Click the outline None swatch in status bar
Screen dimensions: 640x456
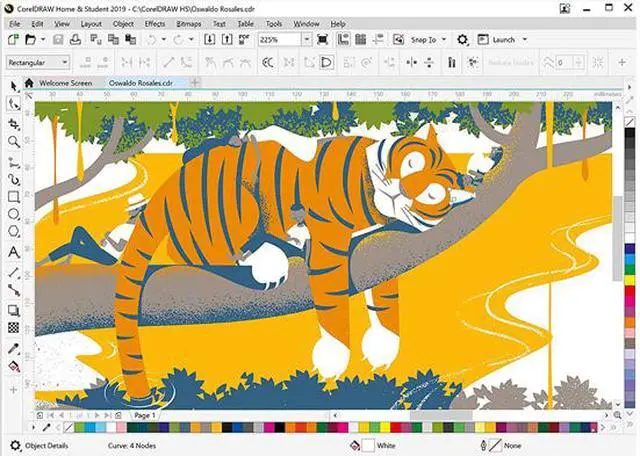pyautogui.click(x=495, y=445)
